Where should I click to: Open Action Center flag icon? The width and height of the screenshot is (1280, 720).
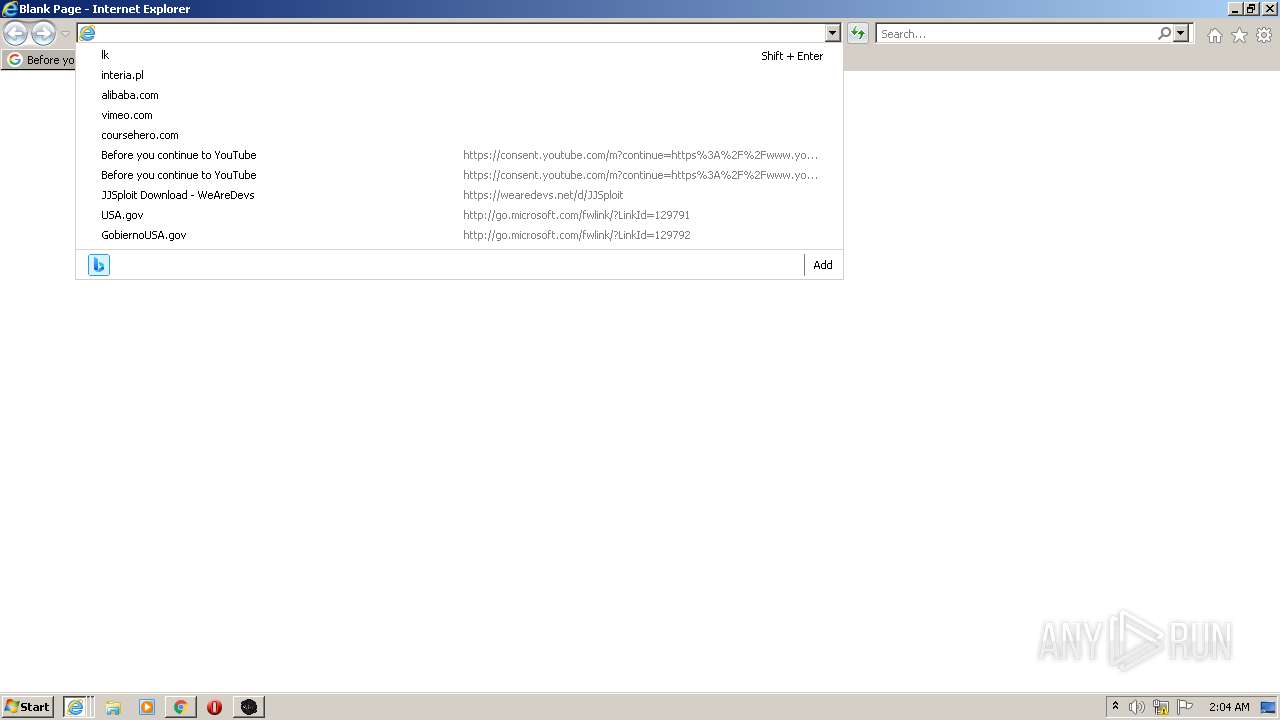coord(1185,707)
